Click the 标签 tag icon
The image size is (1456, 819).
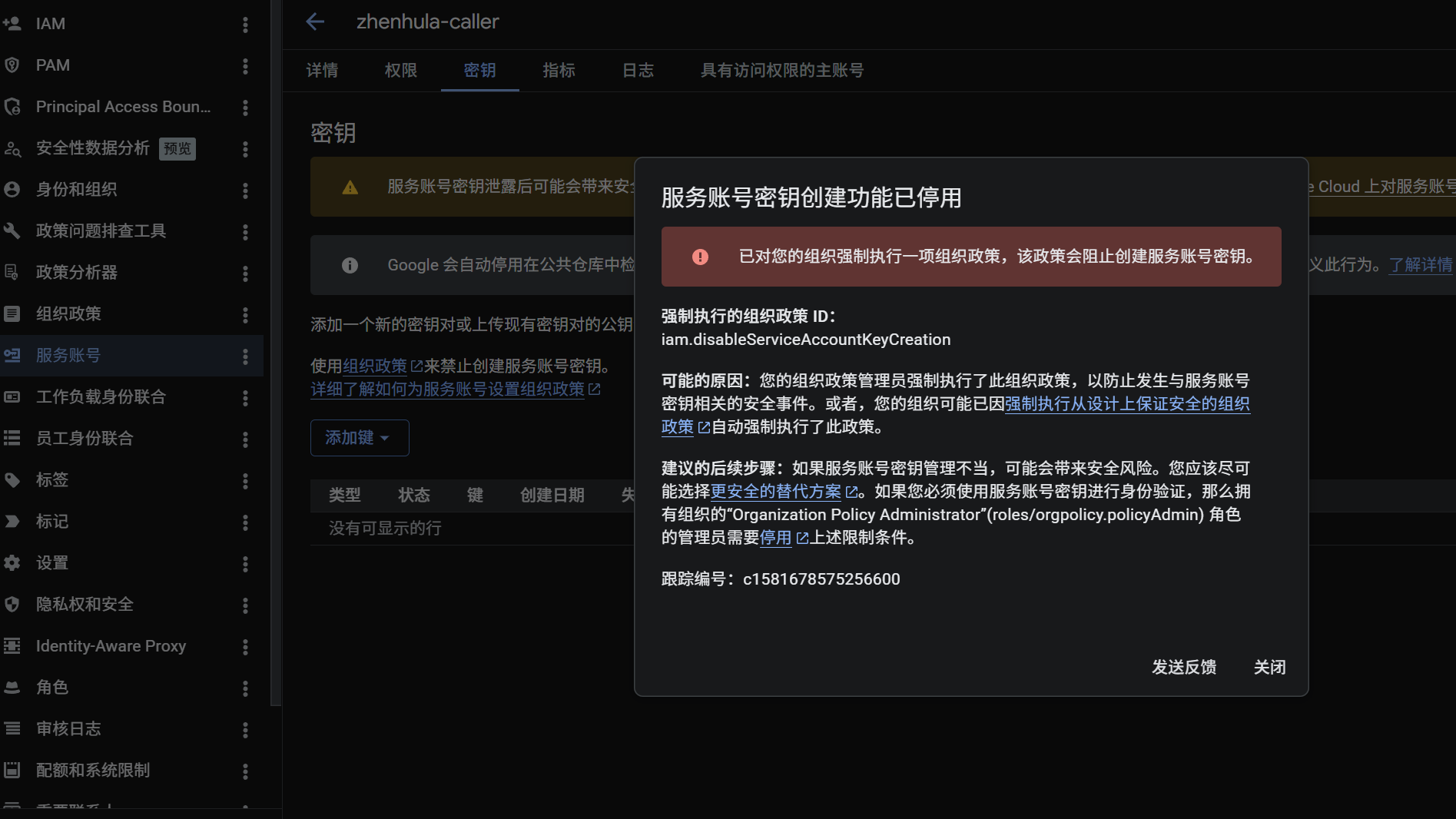click(12, 480)
